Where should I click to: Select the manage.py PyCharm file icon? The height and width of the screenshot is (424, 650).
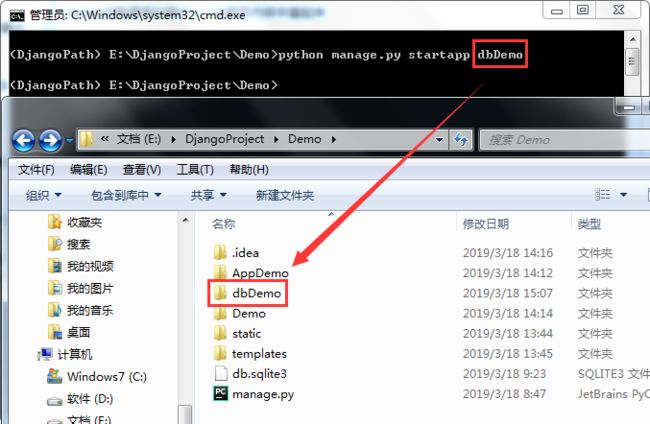221,393
